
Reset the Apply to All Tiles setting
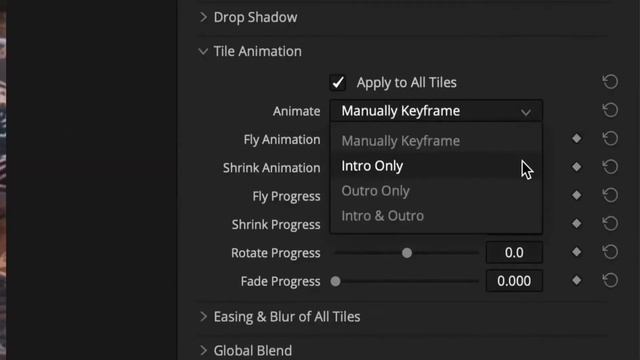pyautogui.click(x=610, y=82)
